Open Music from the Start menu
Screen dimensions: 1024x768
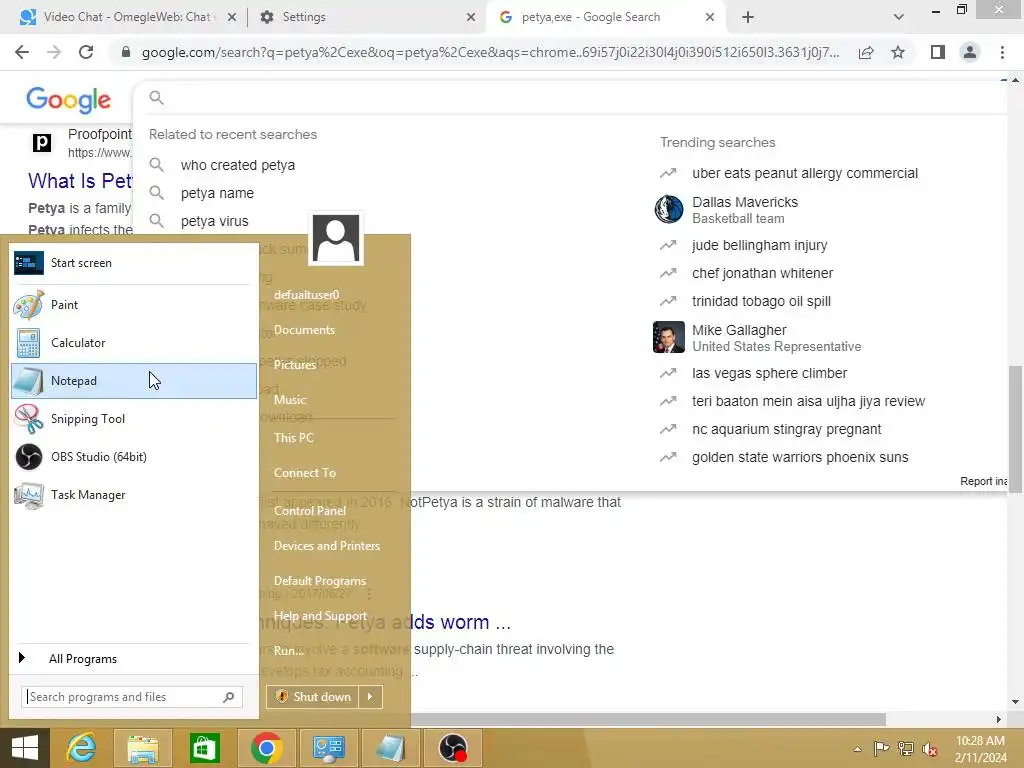[x=290, y=400]
